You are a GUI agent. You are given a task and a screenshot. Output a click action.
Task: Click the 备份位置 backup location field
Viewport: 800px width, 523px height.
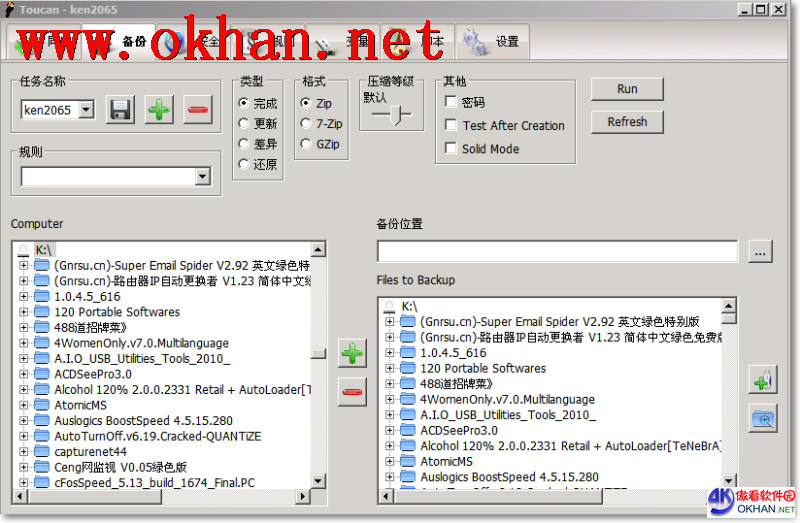558,252
